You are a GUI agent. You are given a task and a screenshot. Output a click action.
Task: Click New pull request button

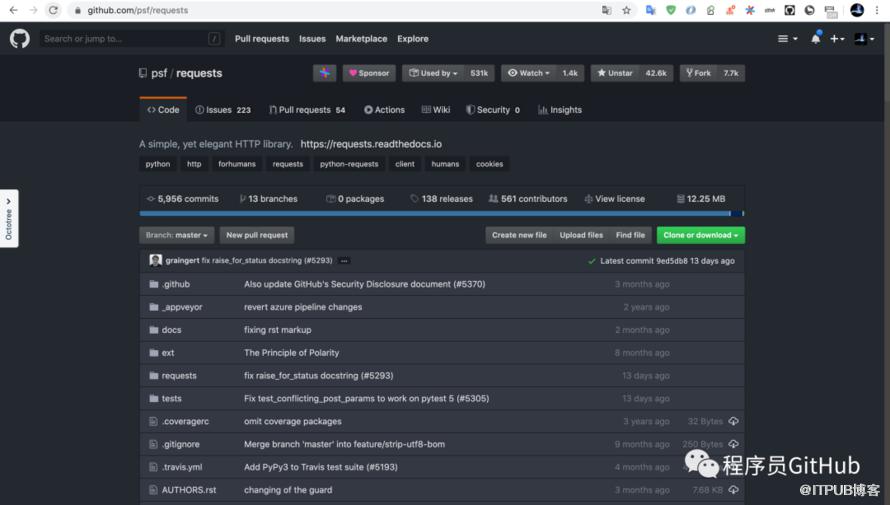257,235
